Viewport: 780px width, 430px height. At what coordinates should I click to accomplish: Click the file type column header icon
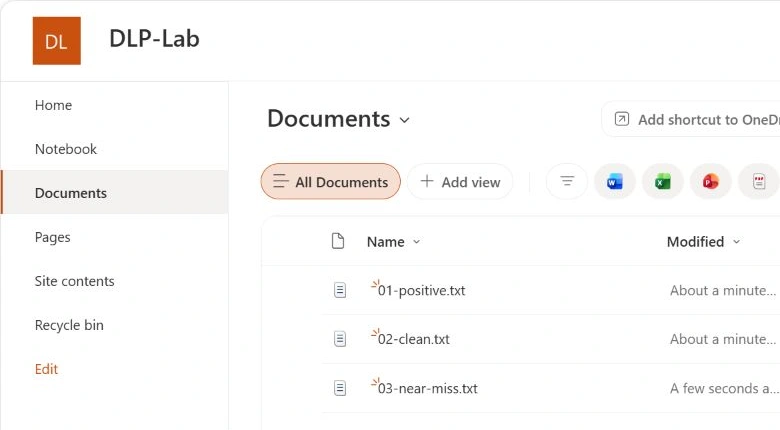338,241
